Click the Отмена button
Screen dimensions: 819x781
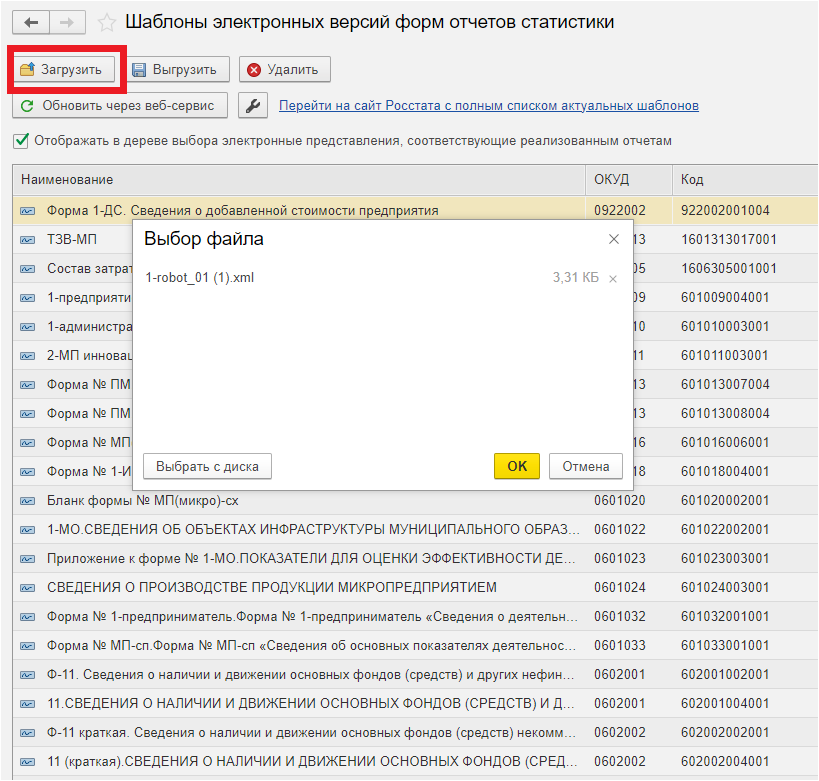point(586,466)
